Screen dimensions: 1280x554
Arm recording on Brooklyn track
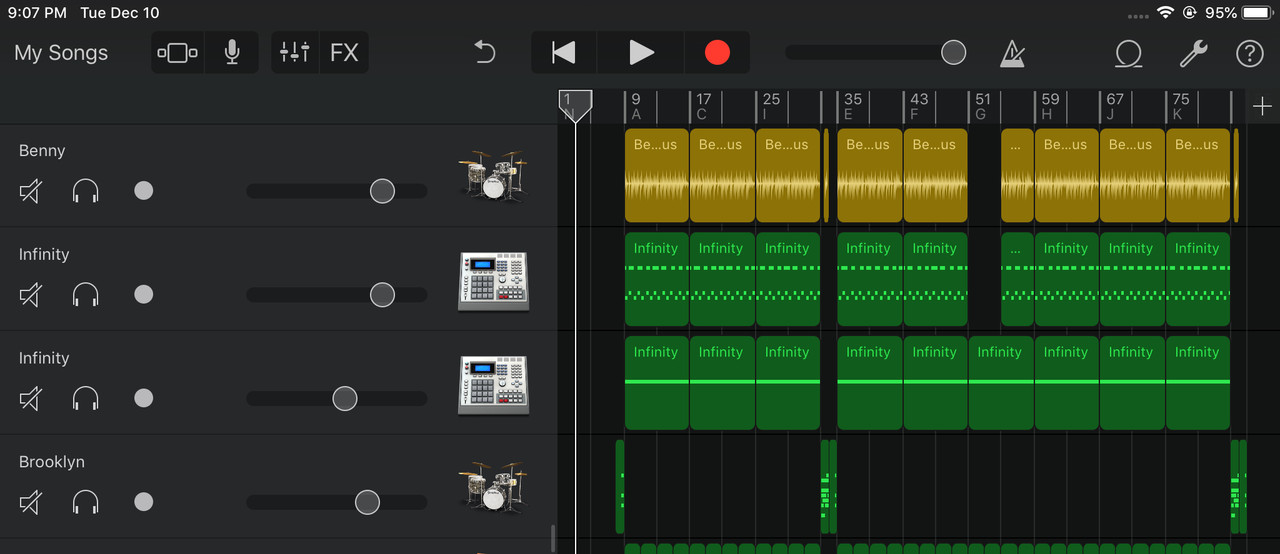(x=144, y=502)
